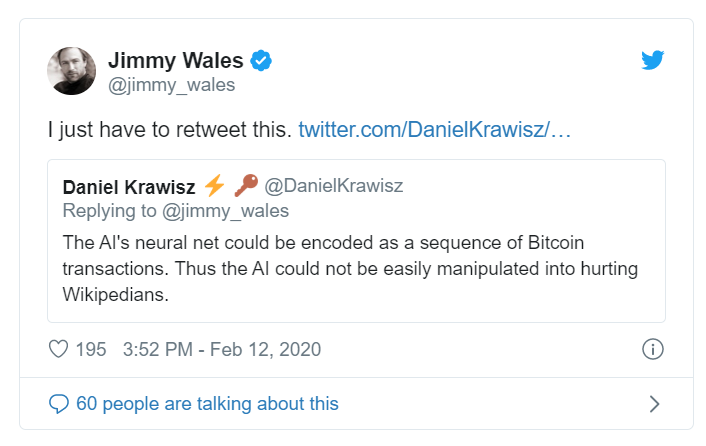This screenshot has height=446, width=706.
Task: Click the lightning bolt emoji
Action: pyautogui.click(x=214, y=186)
